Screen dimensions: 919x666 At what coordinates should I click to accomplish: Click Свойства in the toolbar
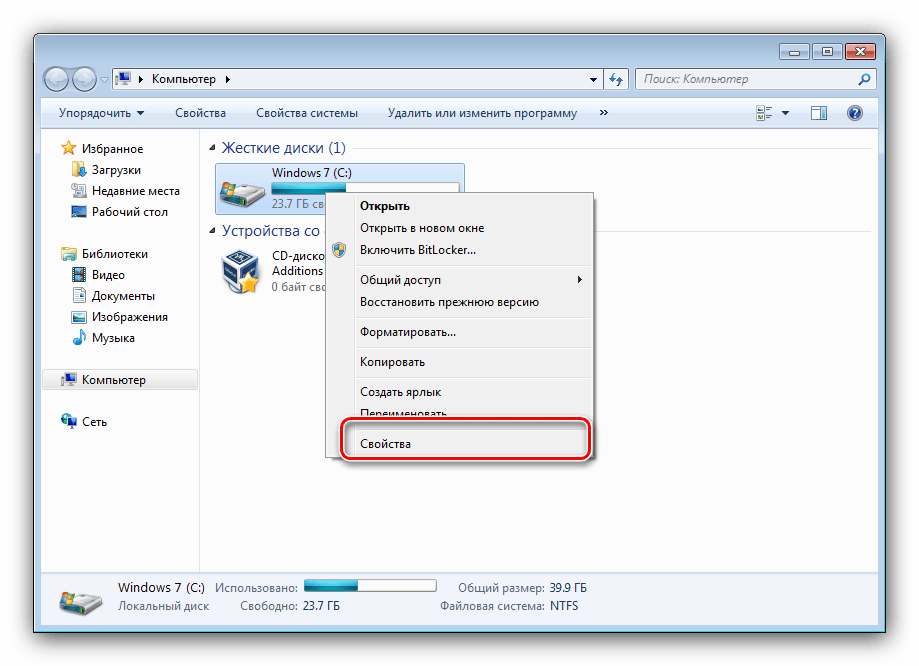click(200, 113)
